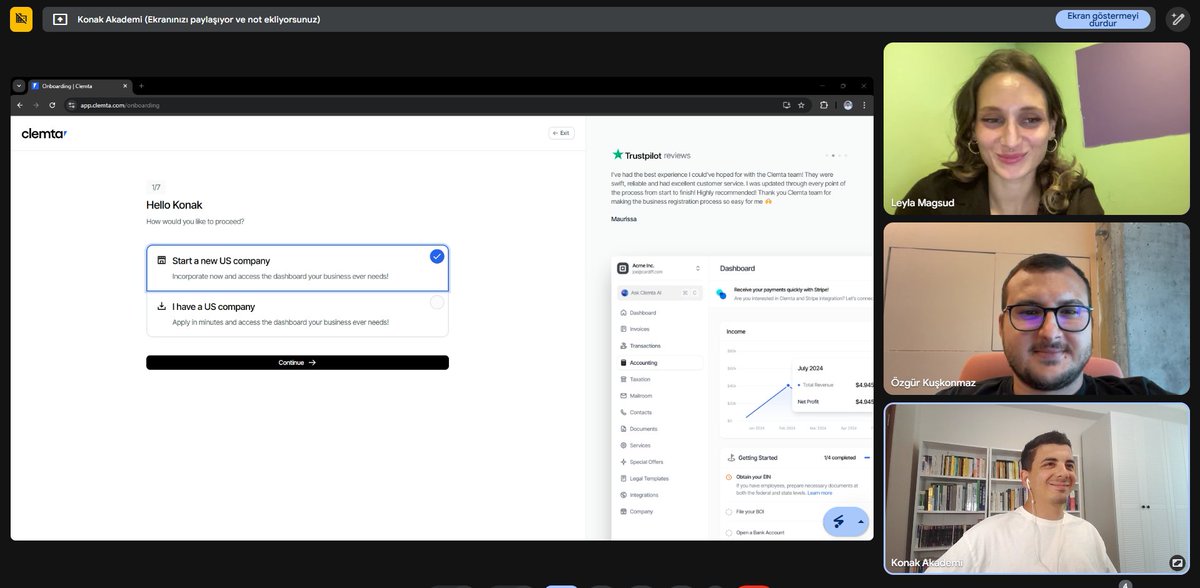Exit the onboarding flow

point(561,133)
